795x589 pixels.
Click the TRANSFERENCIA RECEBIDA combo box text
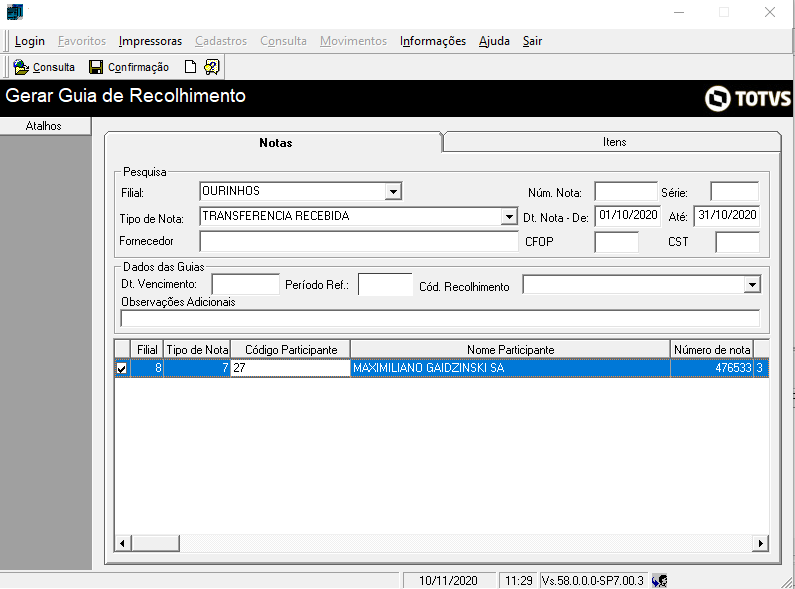276,216
